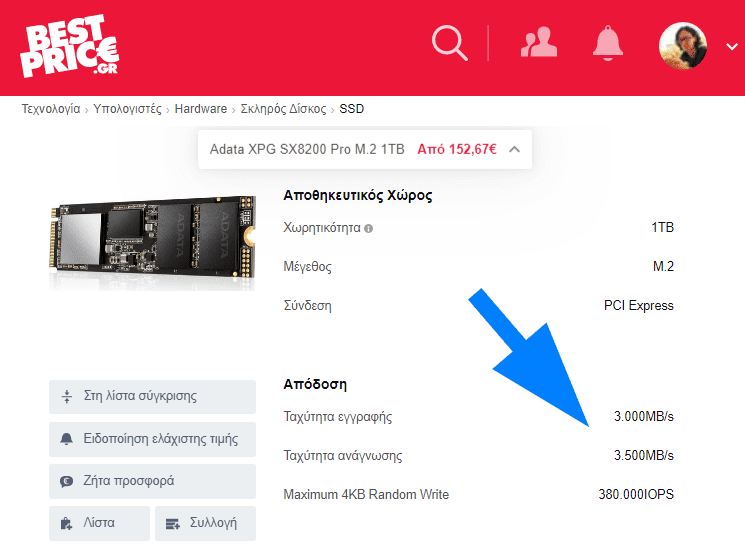Click the Χωρητικότητα label

pyautogui.click(x=322, y=228)
